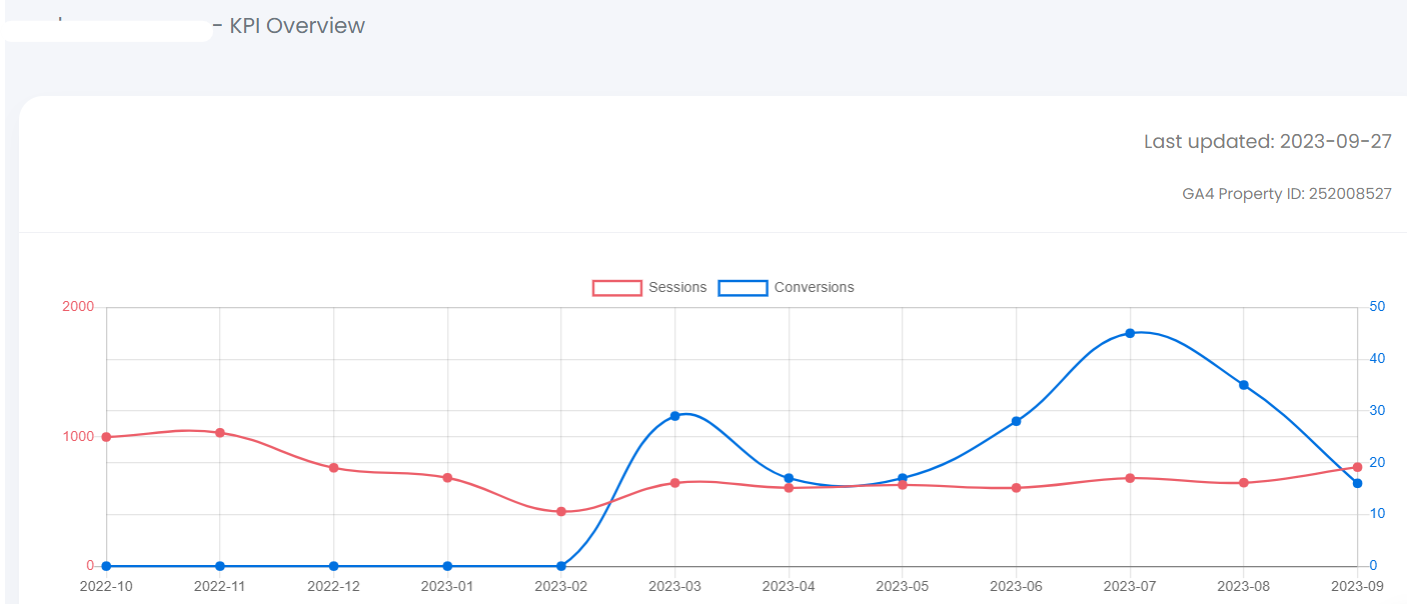
Task: Click the Sessions data point at 2023-06
Action: [1016, 488]
